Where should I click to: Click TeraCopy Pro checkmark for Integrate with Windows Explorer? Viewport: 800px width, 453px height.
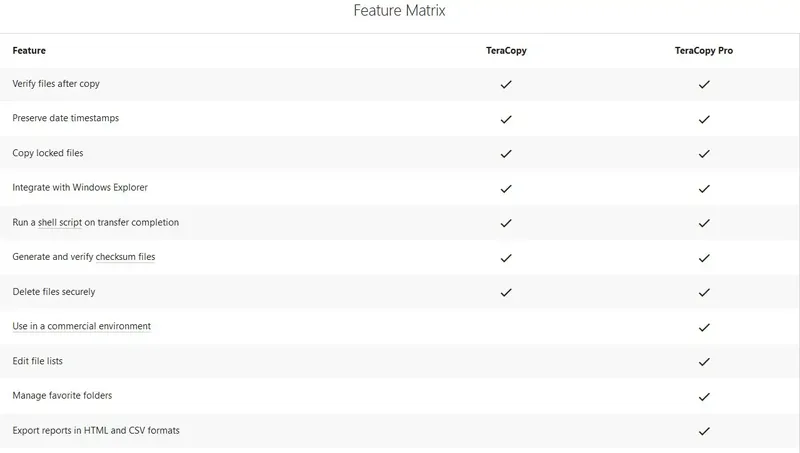tap(704, 188)
